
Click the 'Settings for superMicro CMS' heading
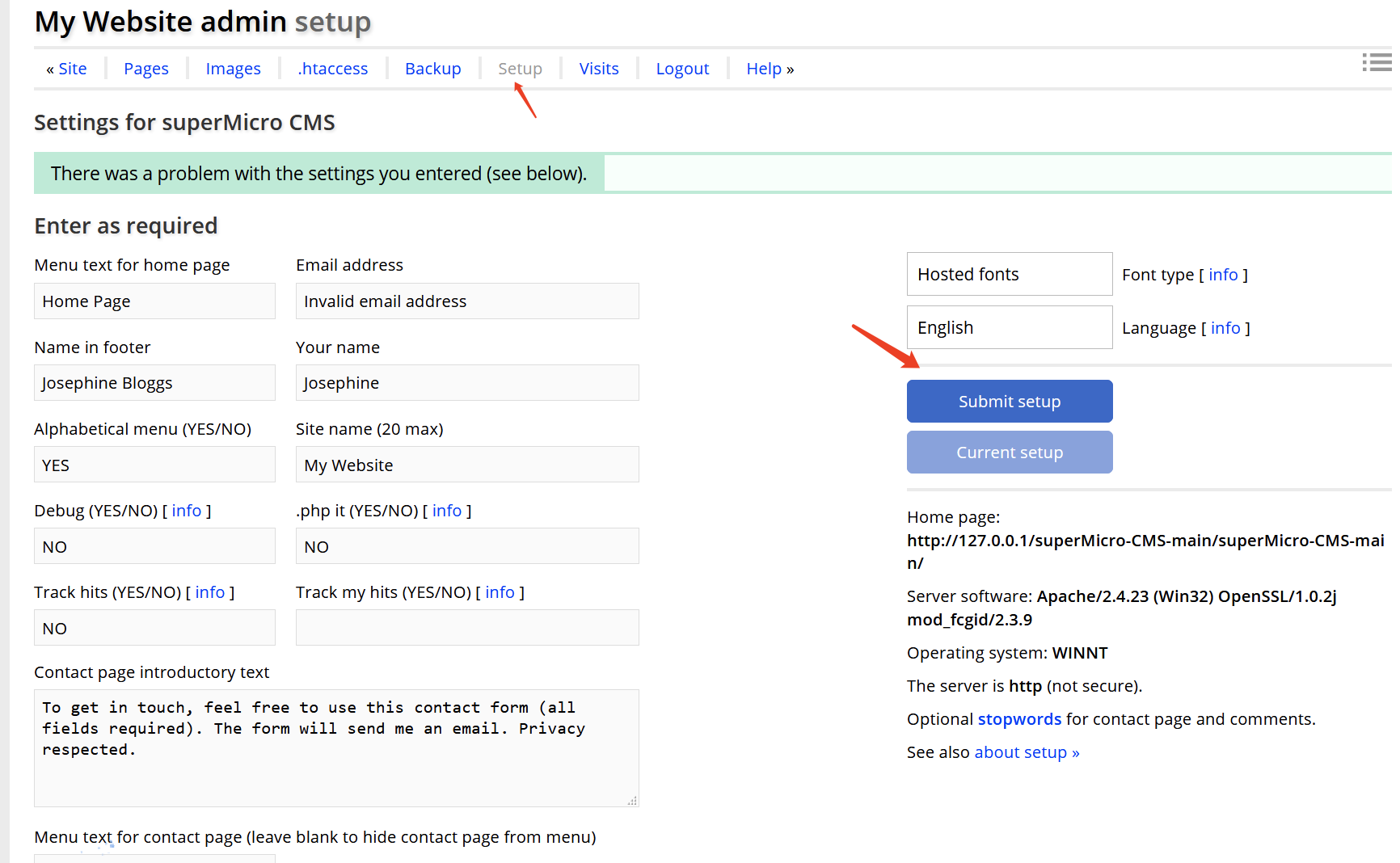point(184,122)
